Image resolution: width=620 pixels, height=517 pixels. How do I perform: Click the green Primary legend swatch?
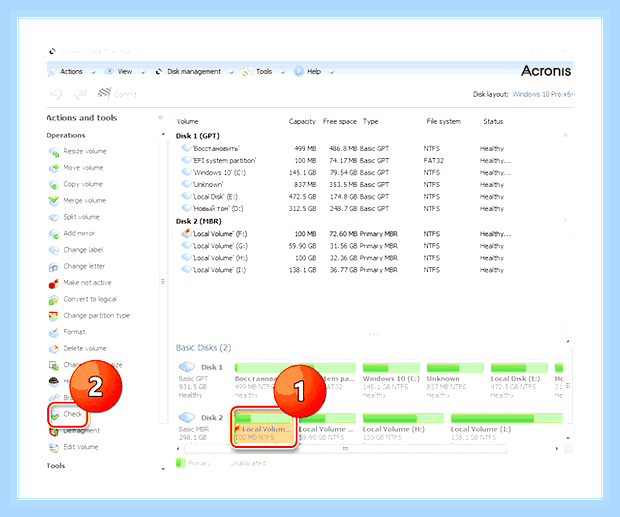point(180,462)
